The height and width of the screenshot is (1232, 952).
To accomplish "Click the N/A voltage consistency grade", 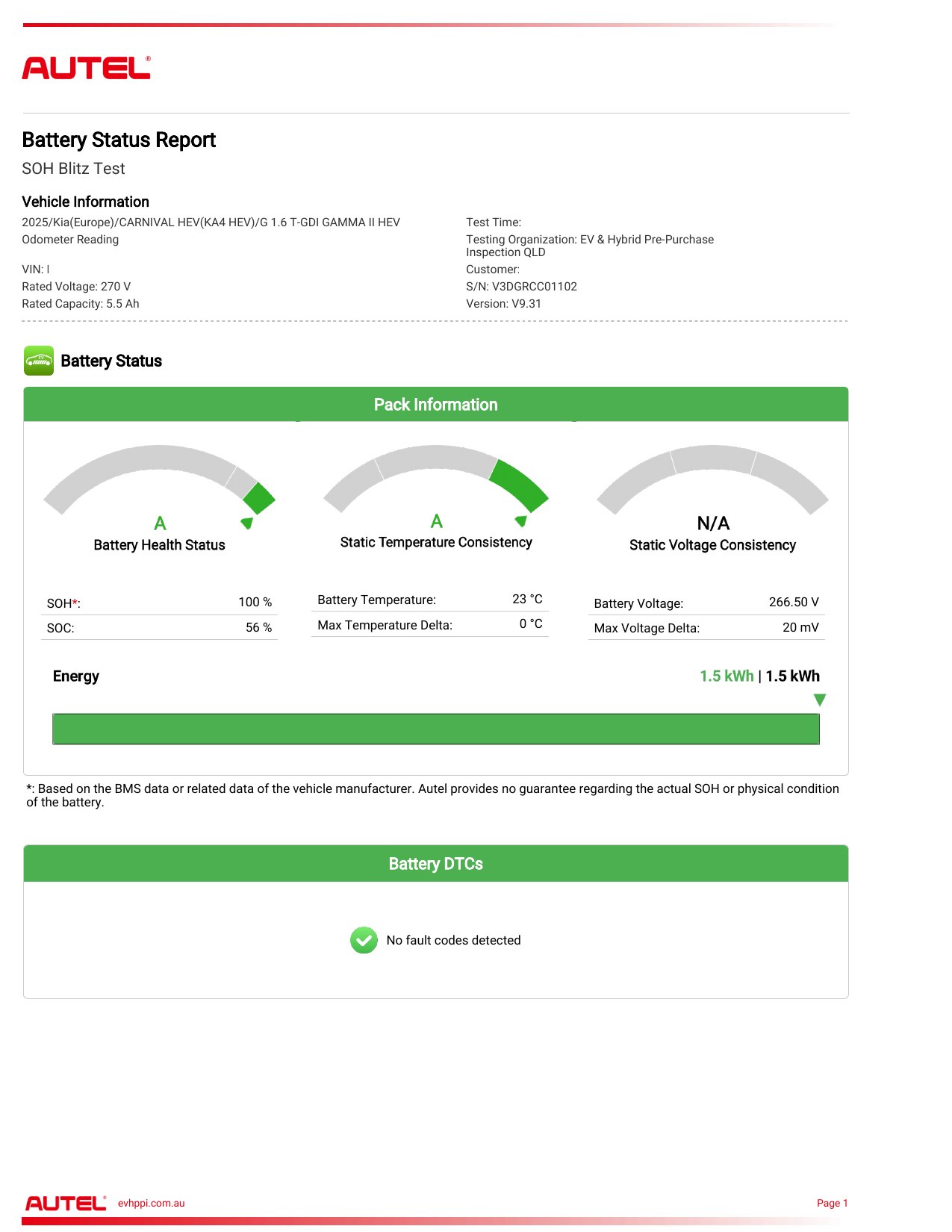I will tap(713, 523).
